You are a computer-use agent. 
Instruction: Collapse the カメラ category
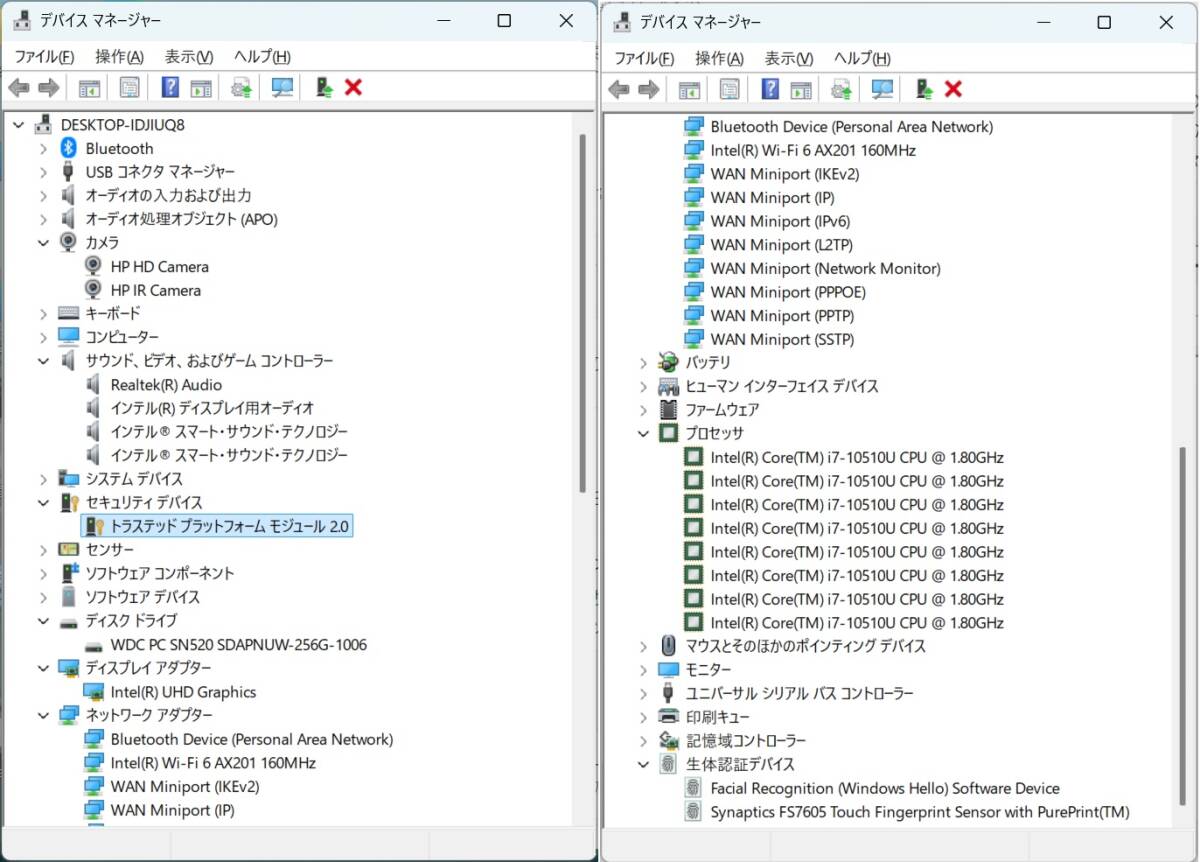43,243
